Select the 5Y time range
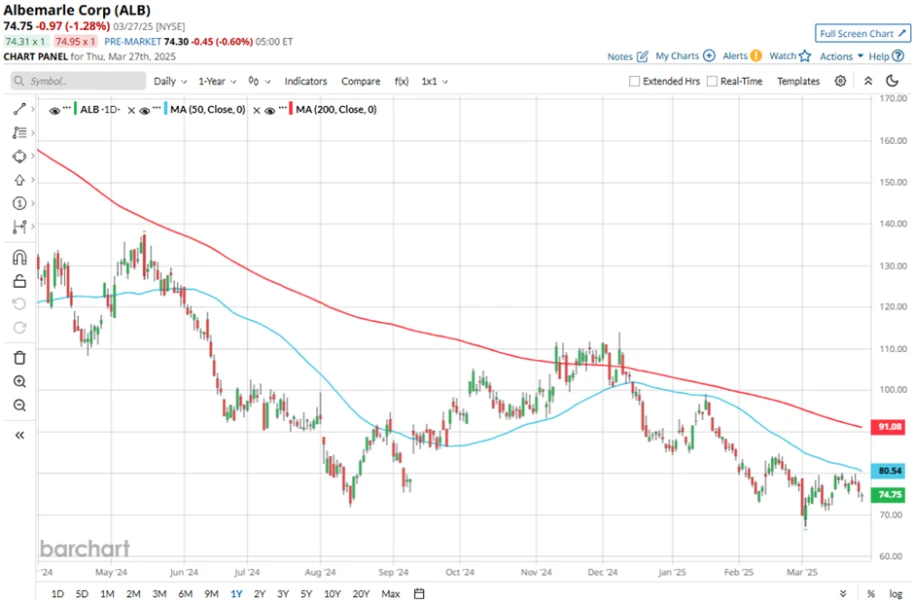 [306, 594]
